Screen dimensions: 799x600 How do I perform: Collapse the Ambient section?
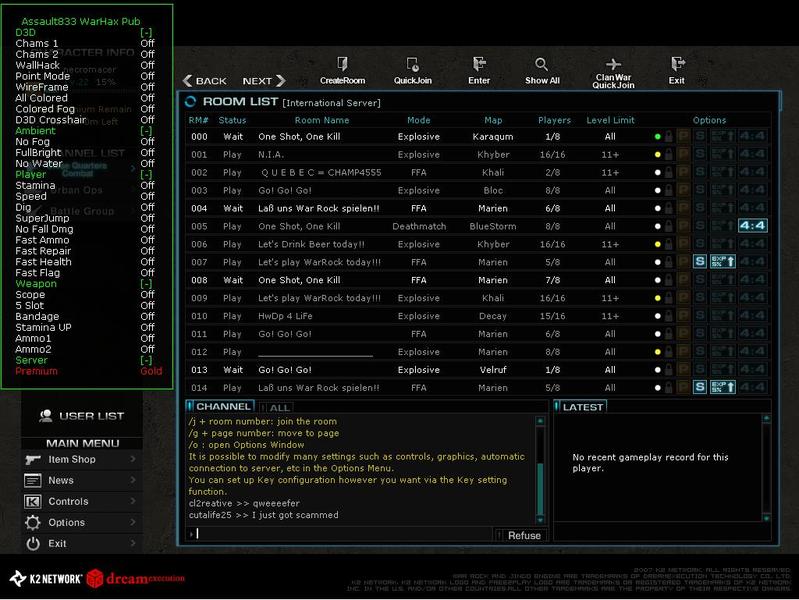click(146, 131)
